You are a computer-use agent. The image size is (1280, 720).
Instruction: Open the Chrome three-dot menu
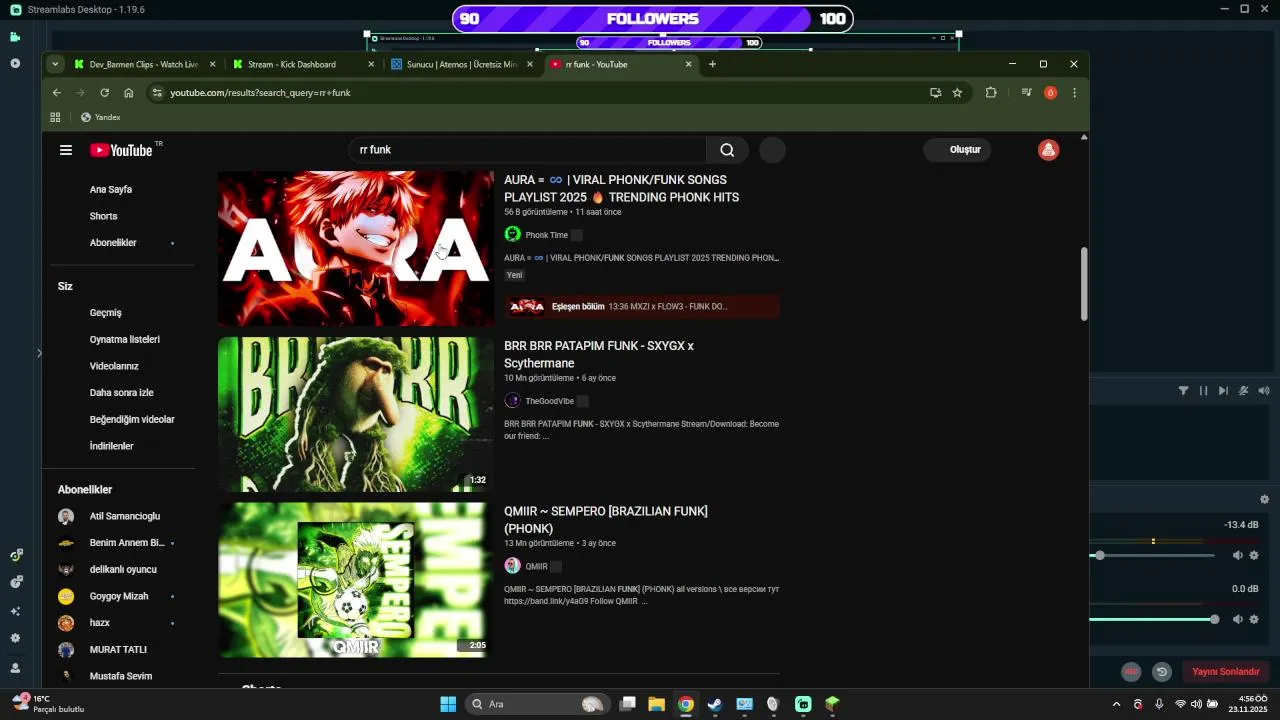pyautogui.click(x=1074, y=92)
